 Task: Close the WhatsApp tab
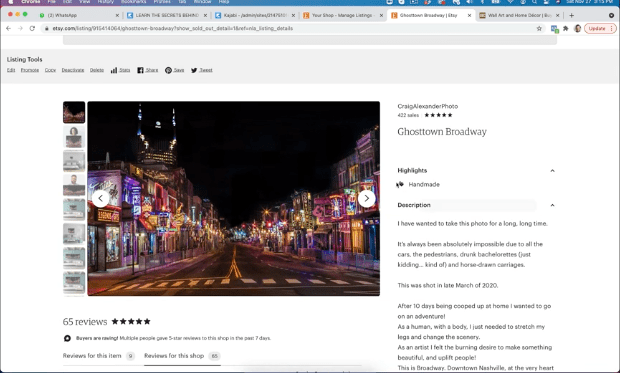[x=117, y=15]
